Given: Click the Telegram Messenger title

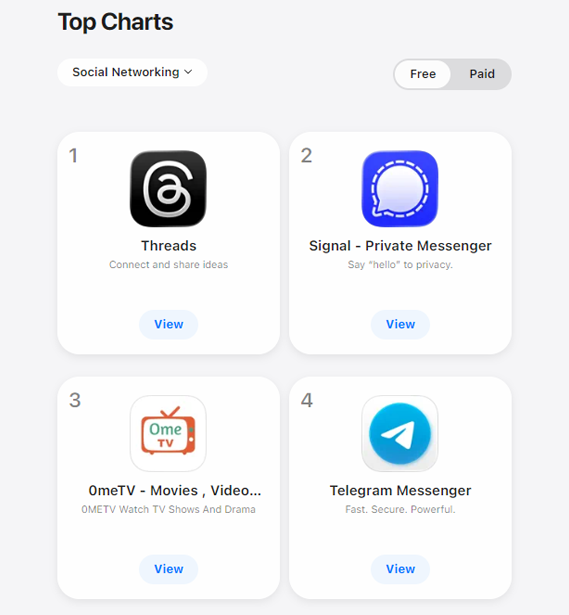Looking at the screenshot, I should coord(400,491).
